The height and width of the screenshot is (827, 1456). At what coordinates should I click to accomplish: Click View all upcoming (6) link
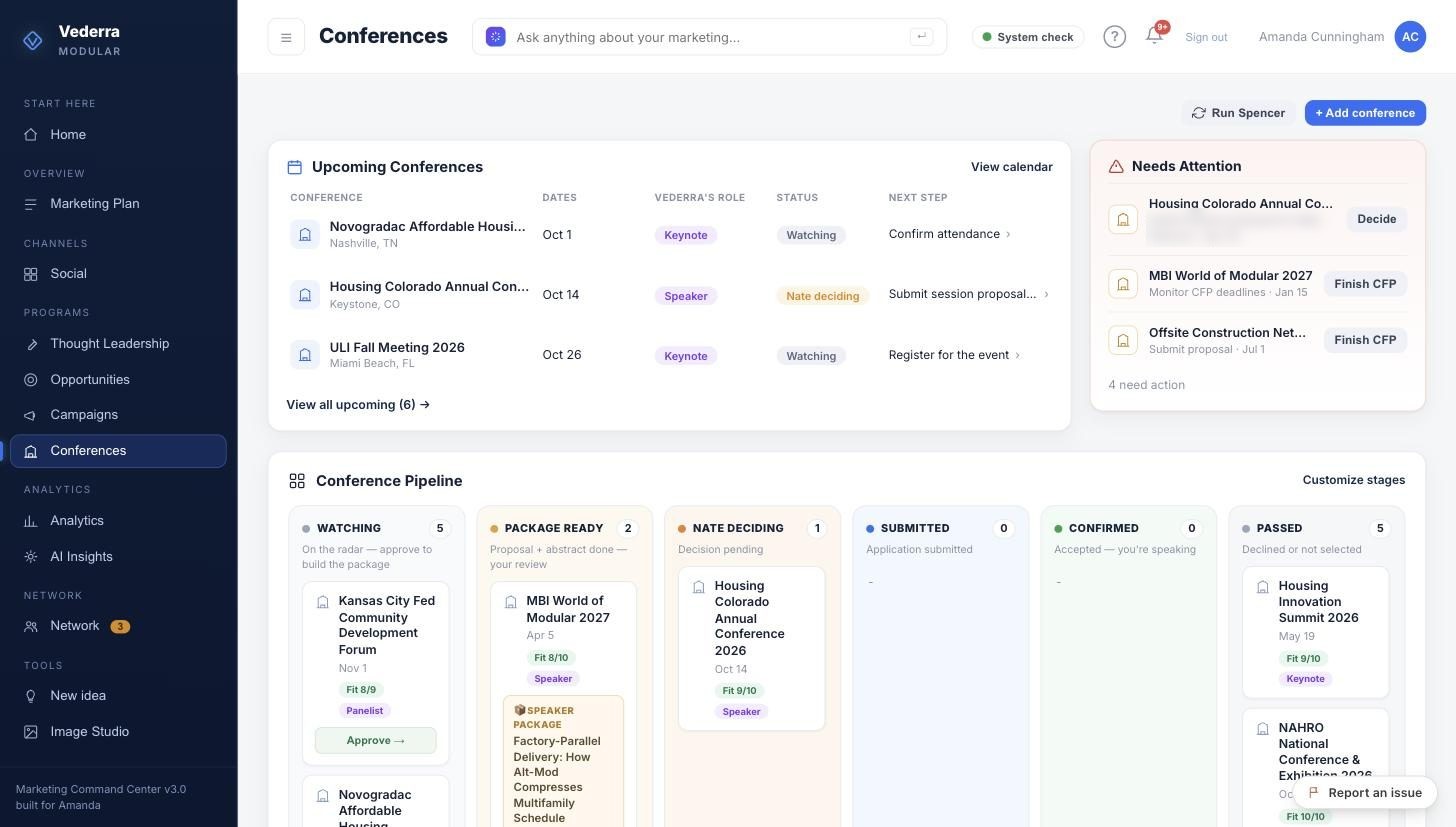point(358,405)
